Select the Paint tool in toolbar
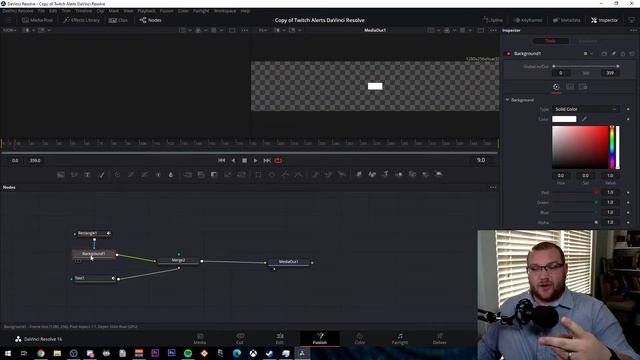The image size is (640, 360). pyautogui.click(x=102, y=175)
